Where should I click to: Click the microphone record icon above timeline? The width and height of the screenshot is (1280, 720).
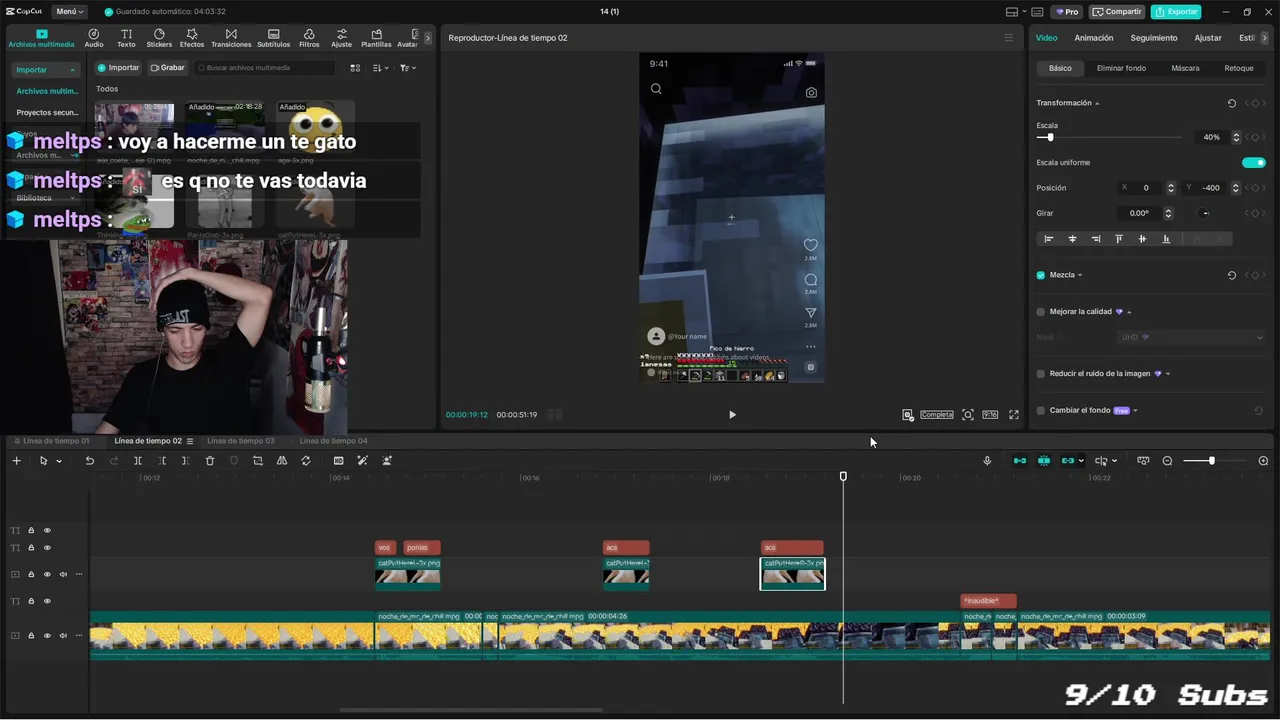coord(987,461)
